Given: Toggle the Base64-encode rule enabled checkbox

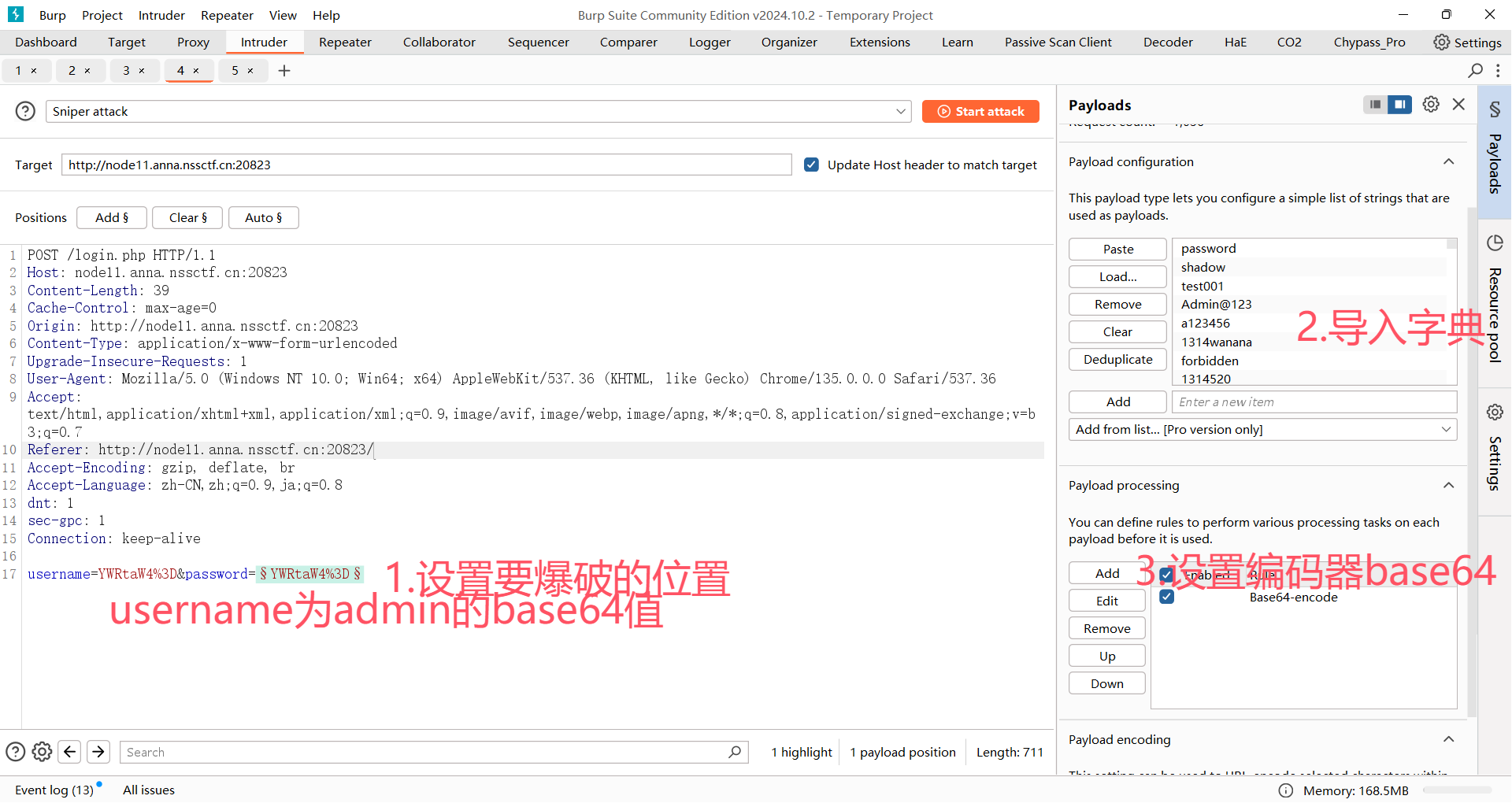Looking at the screenshot, I should click(1167, 597).
